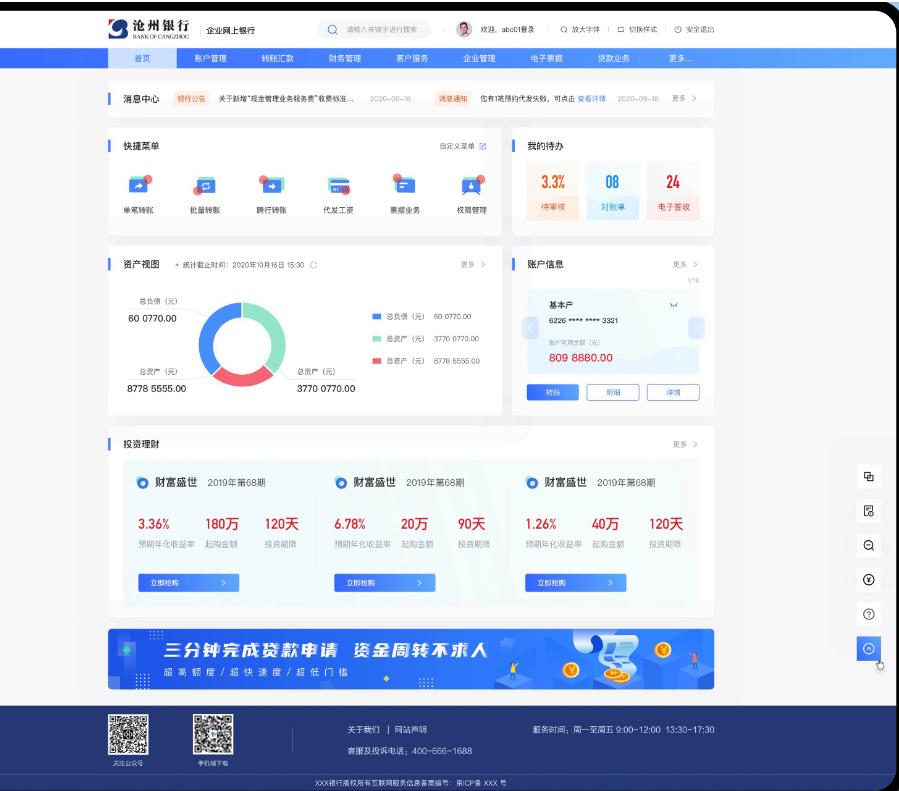Open the 网站声明 footer link
This screenshot has width=899, height=791.
(x=411, y=730)
